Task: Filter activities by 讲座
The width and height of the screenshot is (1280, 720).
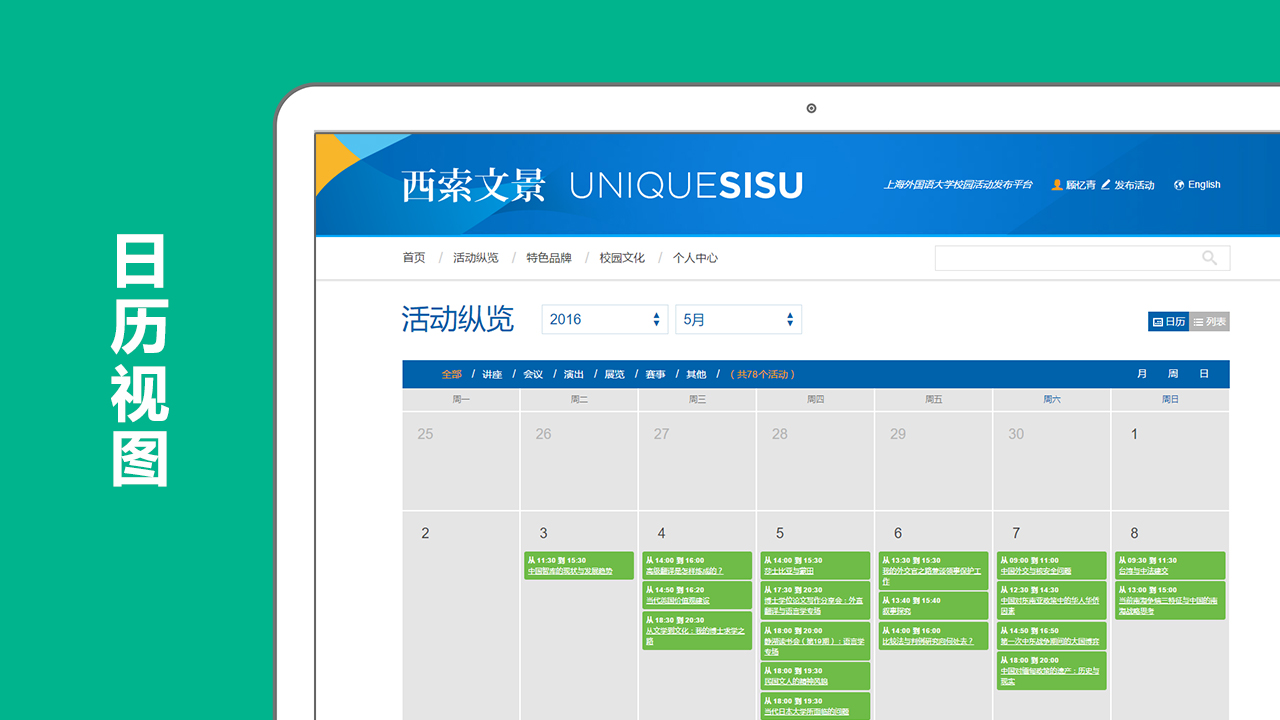Action: click(x=492, y=374)
